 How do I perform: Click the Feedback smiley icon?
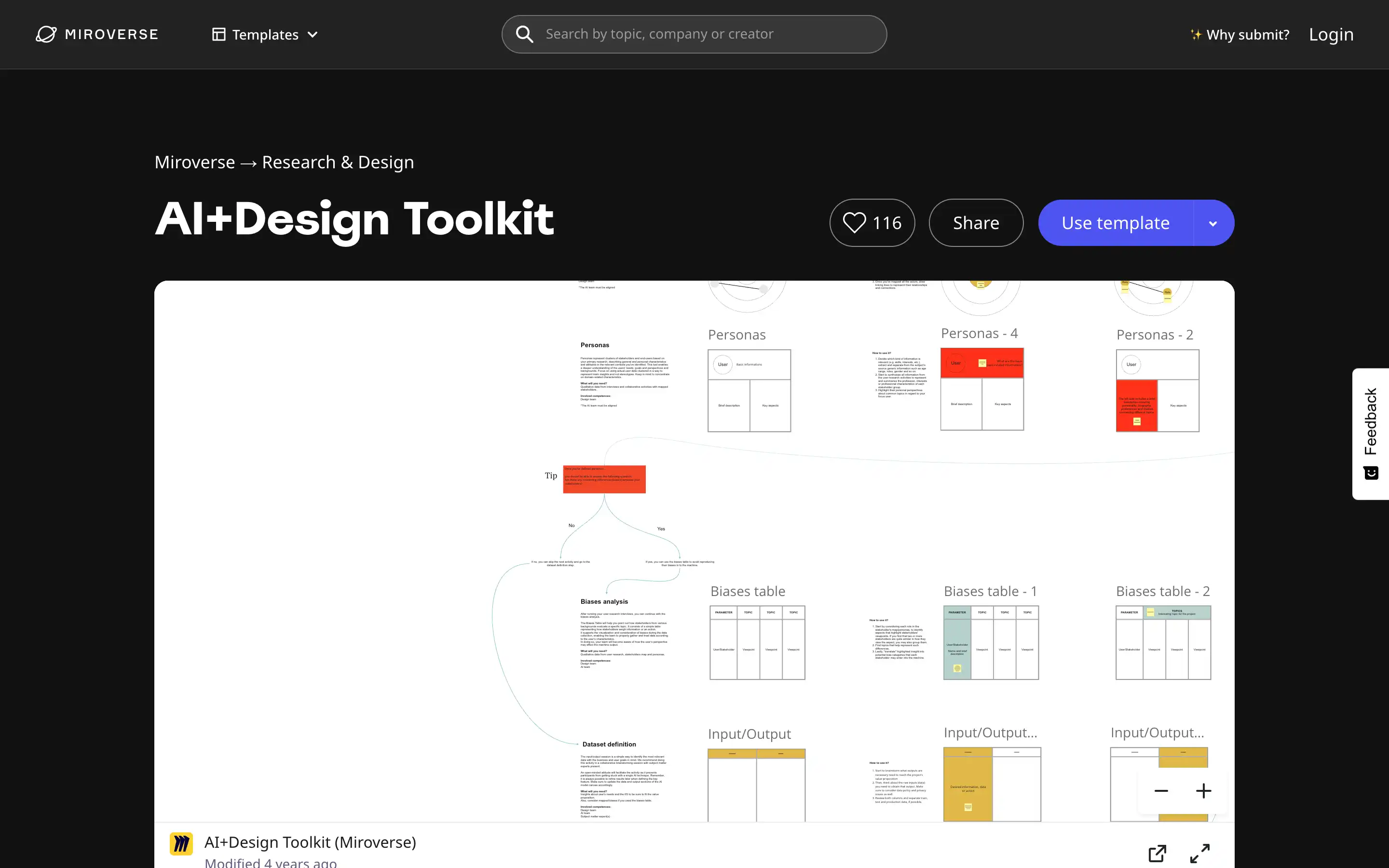(1371, 473)
